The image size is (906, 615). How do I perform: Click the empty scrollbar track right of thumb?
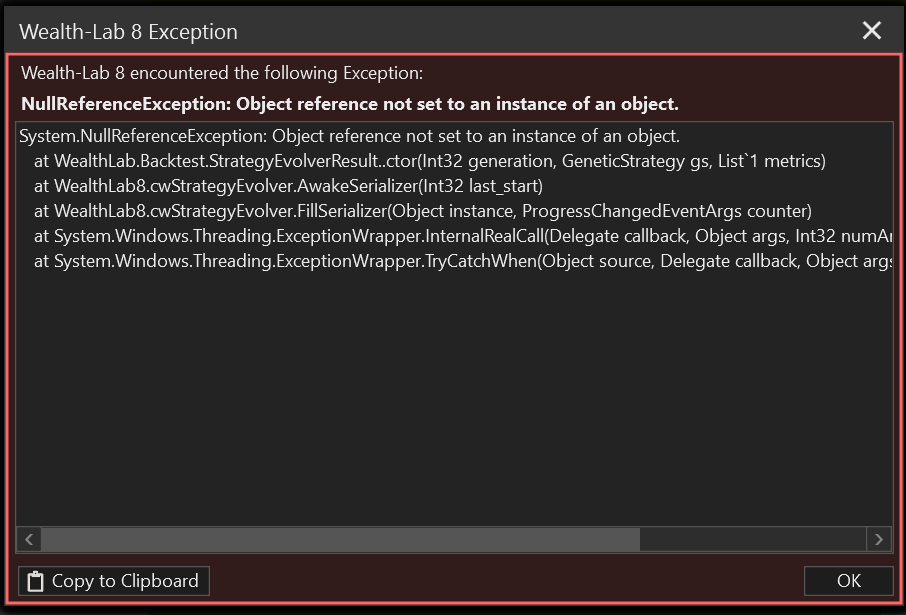tap(753, 540)
